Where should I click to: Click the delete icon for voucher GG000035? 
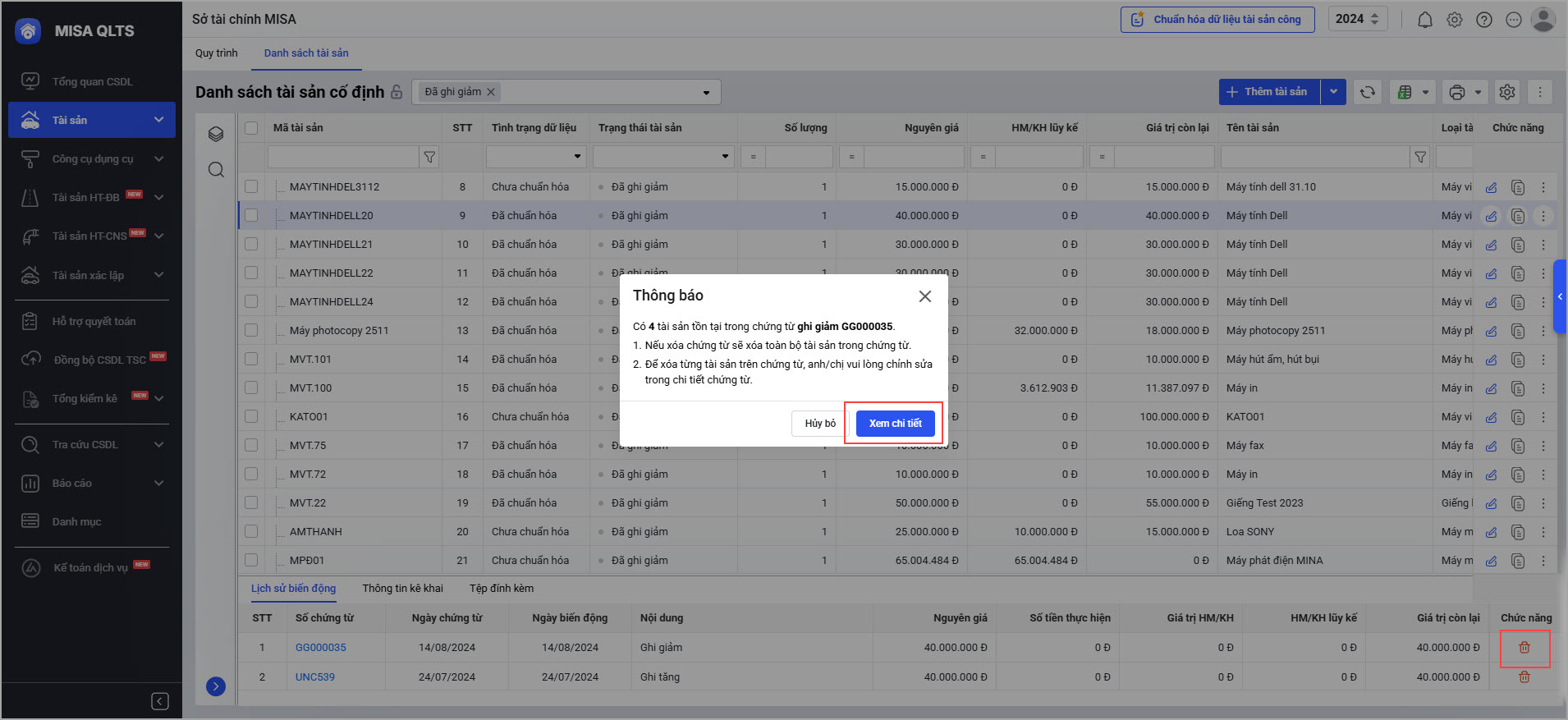pyautogui.click(x=1524, y=648)
